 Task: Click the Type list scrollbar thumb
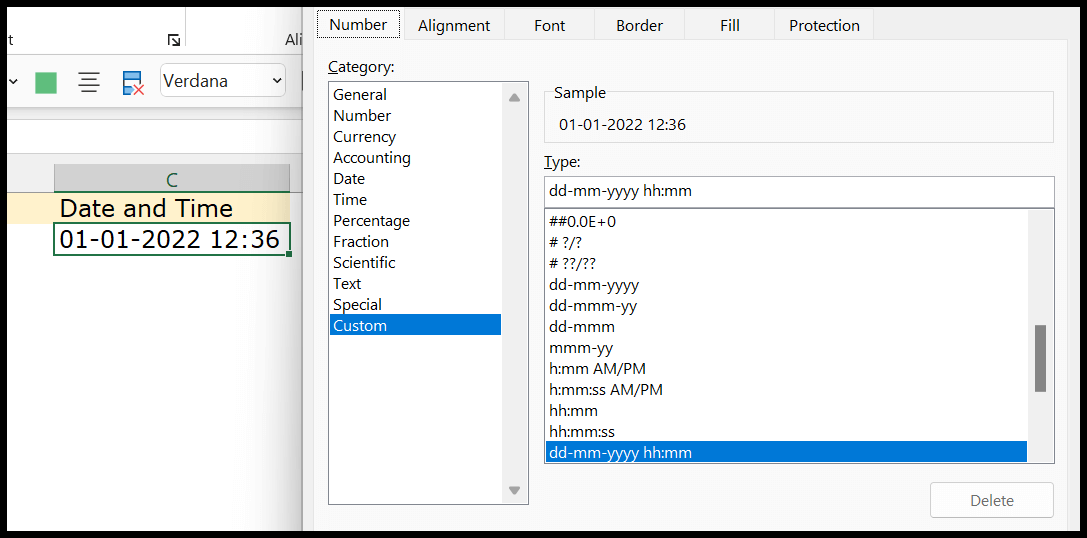pyautogui.click(x=1040, y=358)
